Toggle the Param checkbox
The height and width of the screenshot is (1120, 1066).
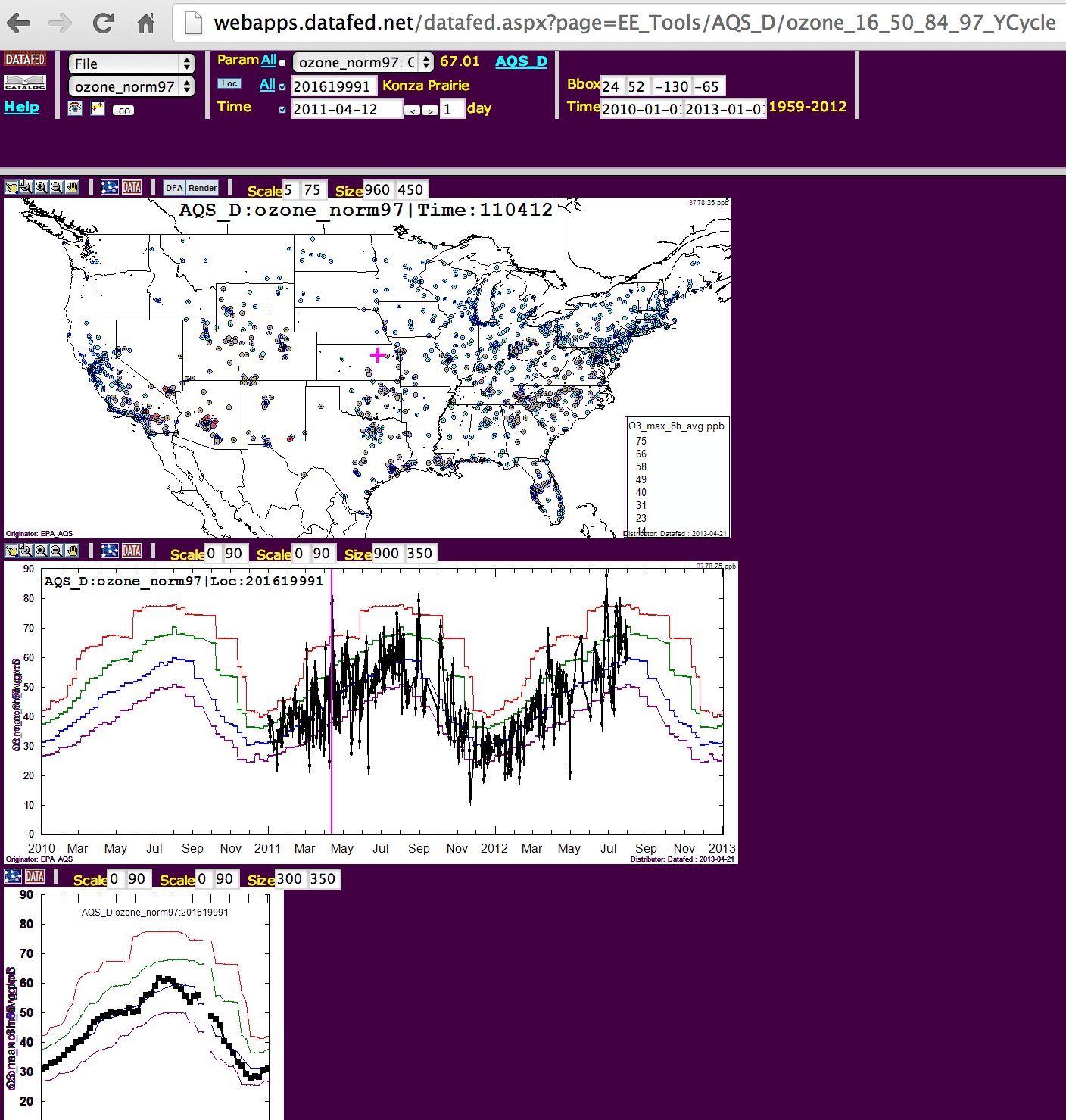pos(282,63)
